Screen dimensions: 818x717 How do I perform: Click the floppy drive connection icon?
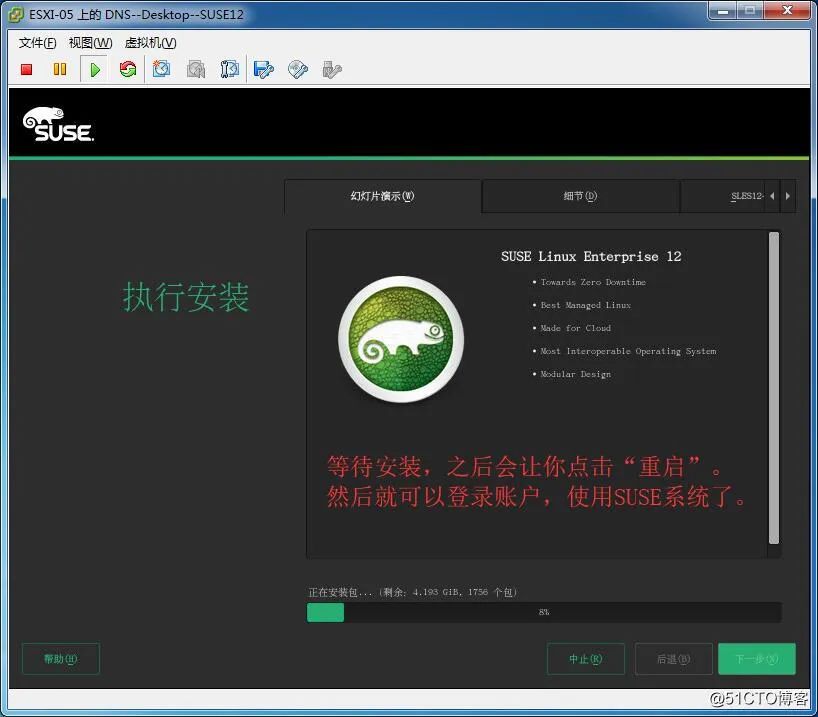pos(263,69)
